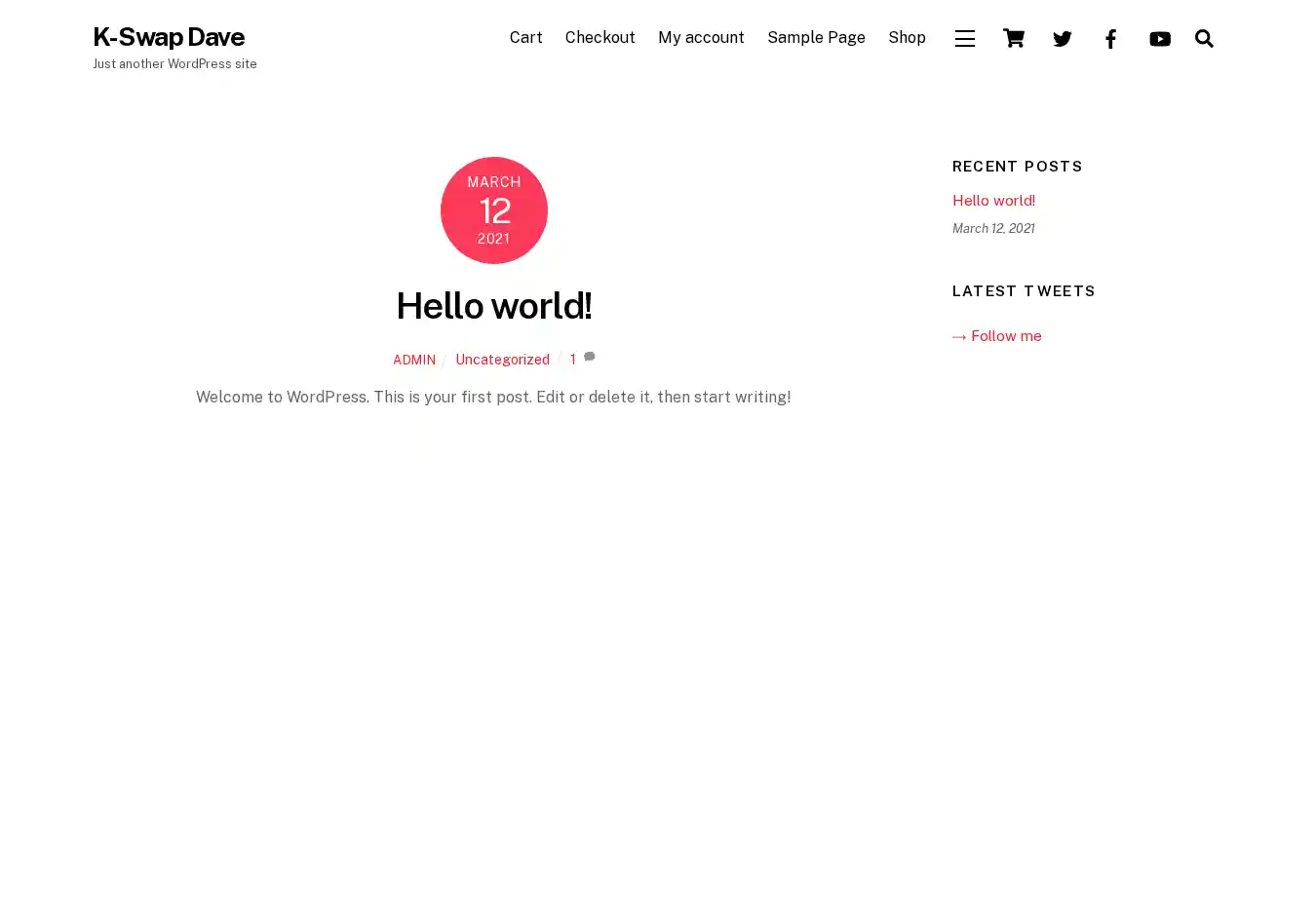The width and height of the screenshot is (1316, 916).
Task: Open Hello world! in Recent Posts
Action: [993, 201]
